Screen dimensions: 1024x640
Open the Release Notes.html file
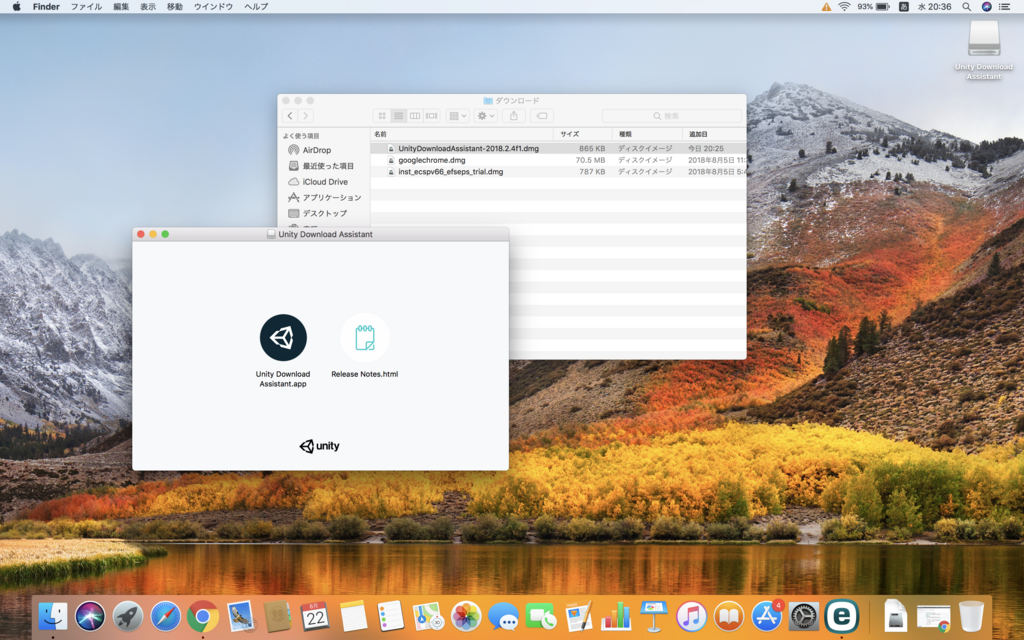364,338
